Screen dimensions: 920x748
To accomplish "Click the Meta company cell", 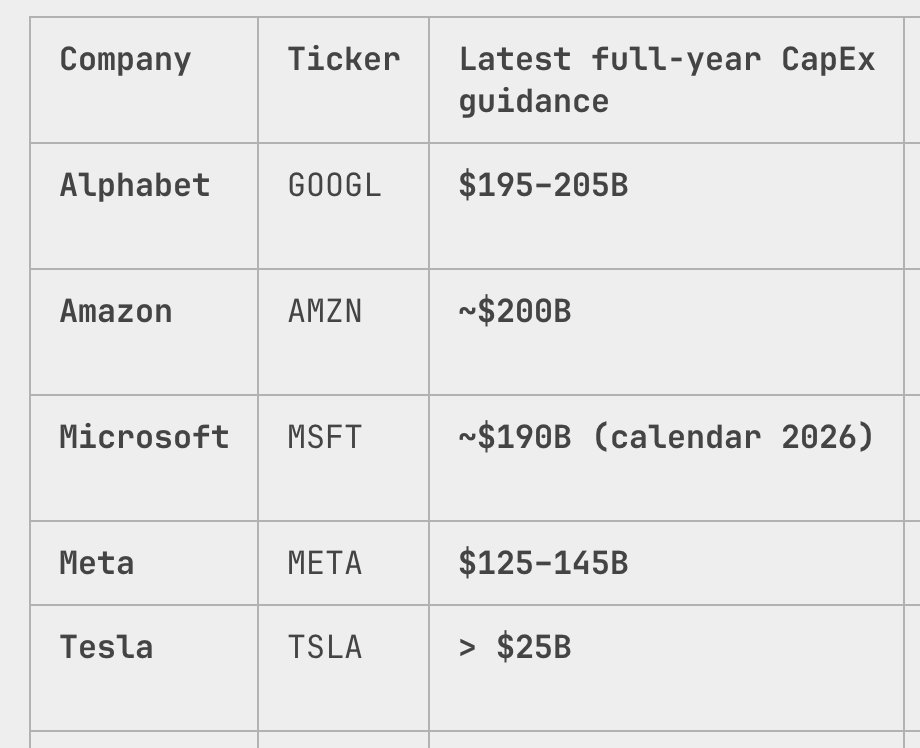I will tap(144, 563).
